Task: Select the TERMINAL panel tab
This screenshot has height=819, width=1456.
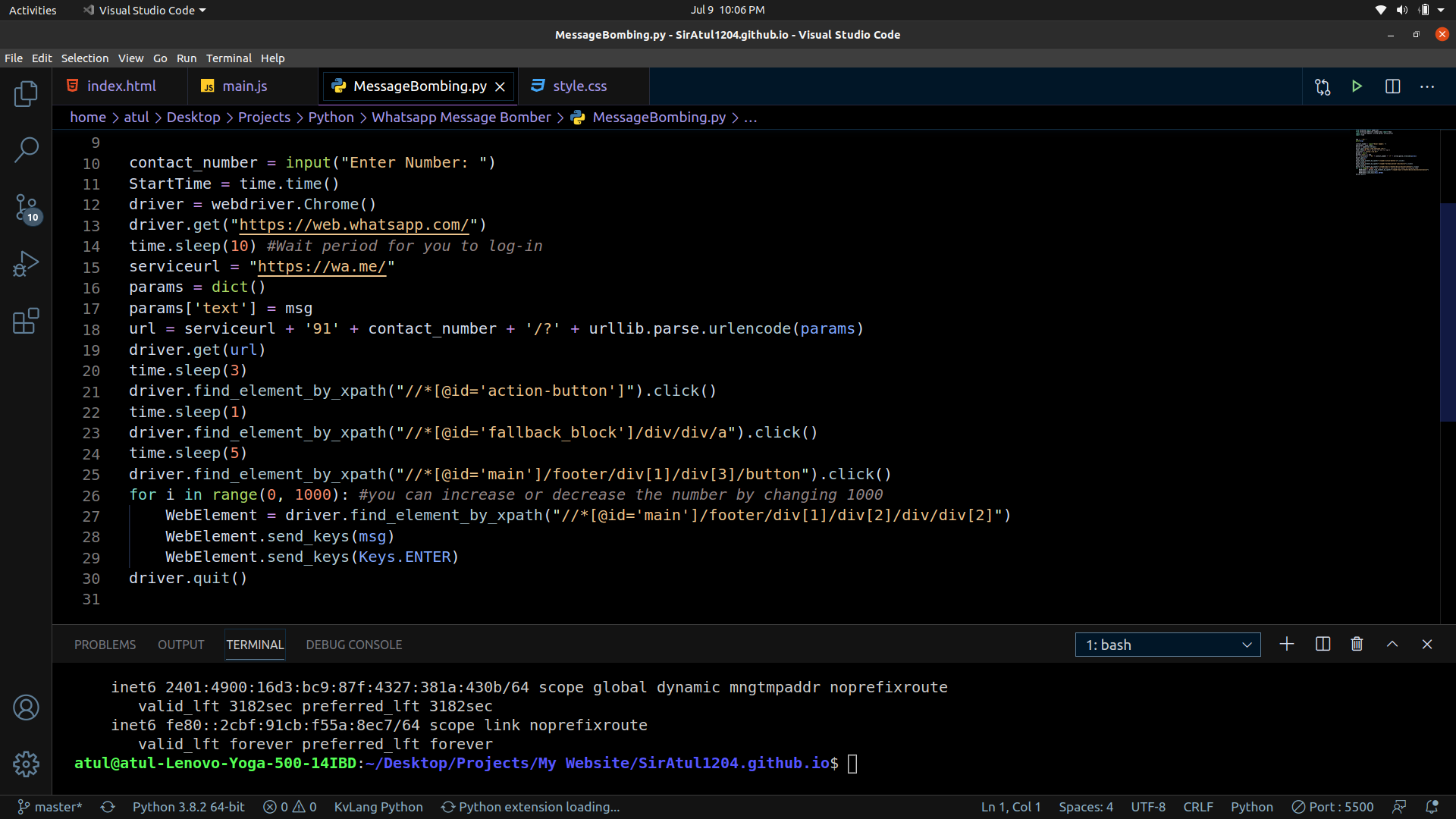Action: pyautogui.click(x=255, y=645)
